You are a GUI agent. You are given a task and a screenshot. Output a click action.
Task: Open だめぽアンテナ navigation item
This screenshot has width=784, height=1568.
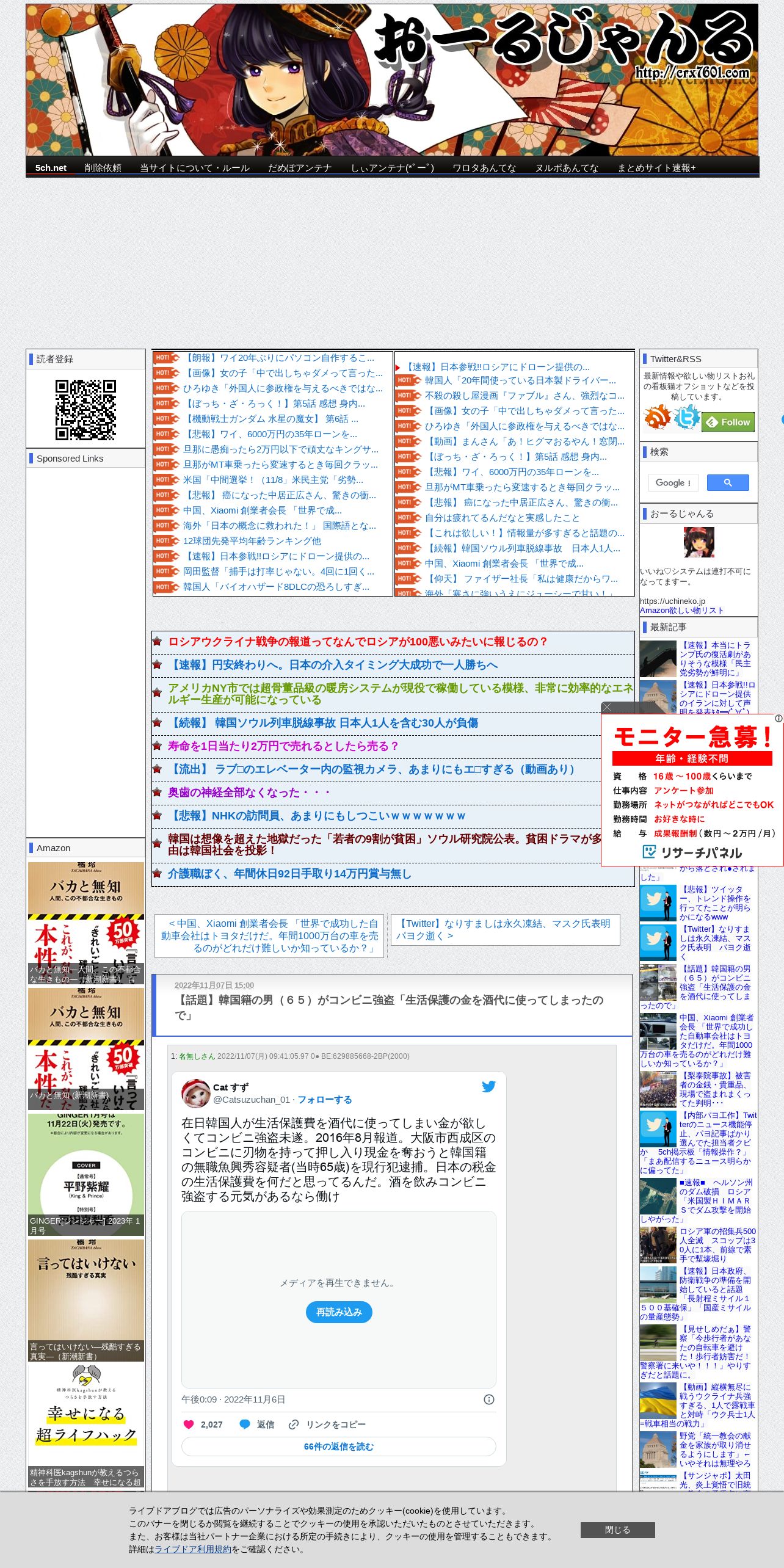pos(300,168)
